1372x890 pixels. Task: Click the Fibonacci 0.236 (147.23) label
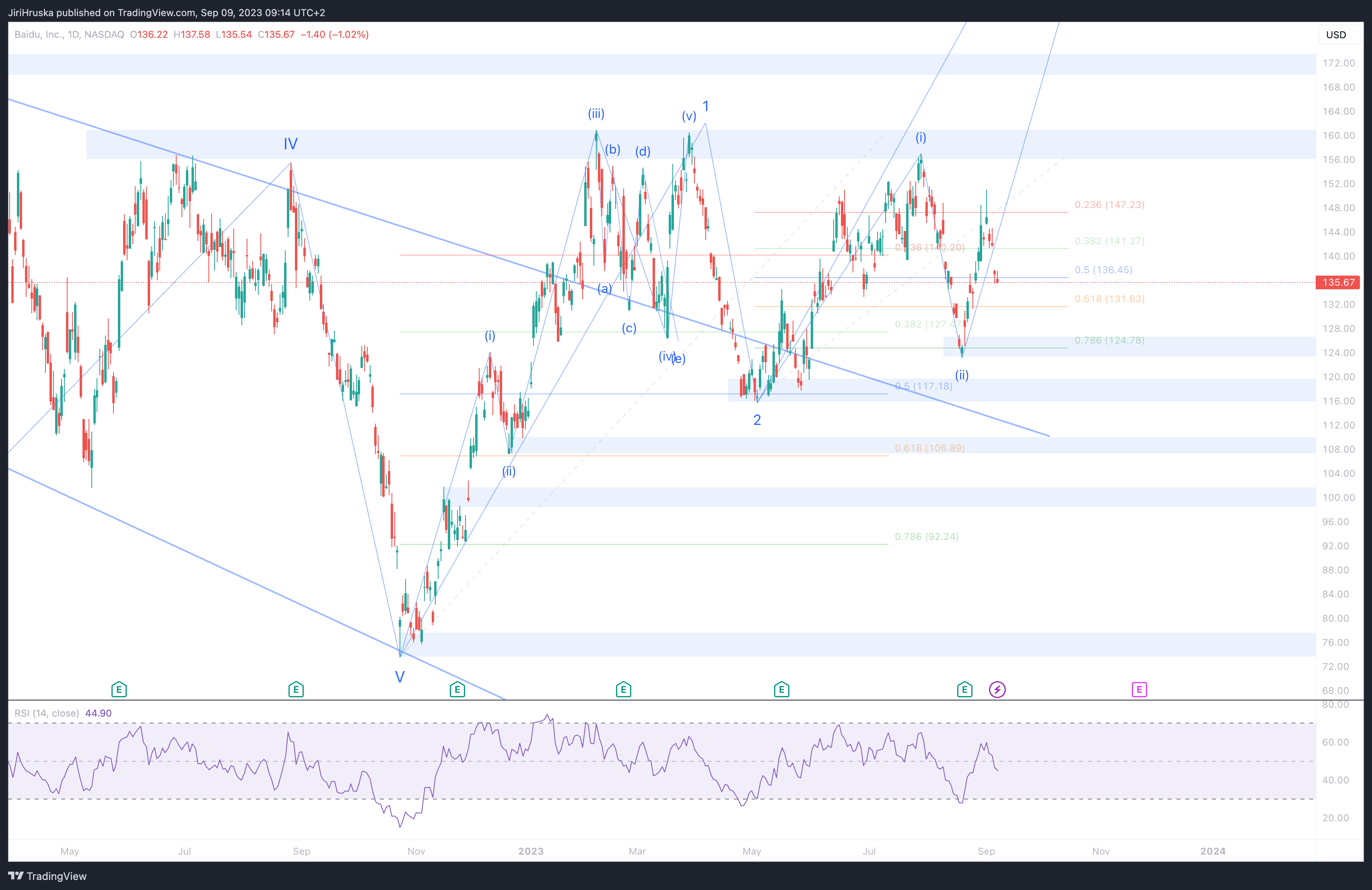(x=1109, y=205)
